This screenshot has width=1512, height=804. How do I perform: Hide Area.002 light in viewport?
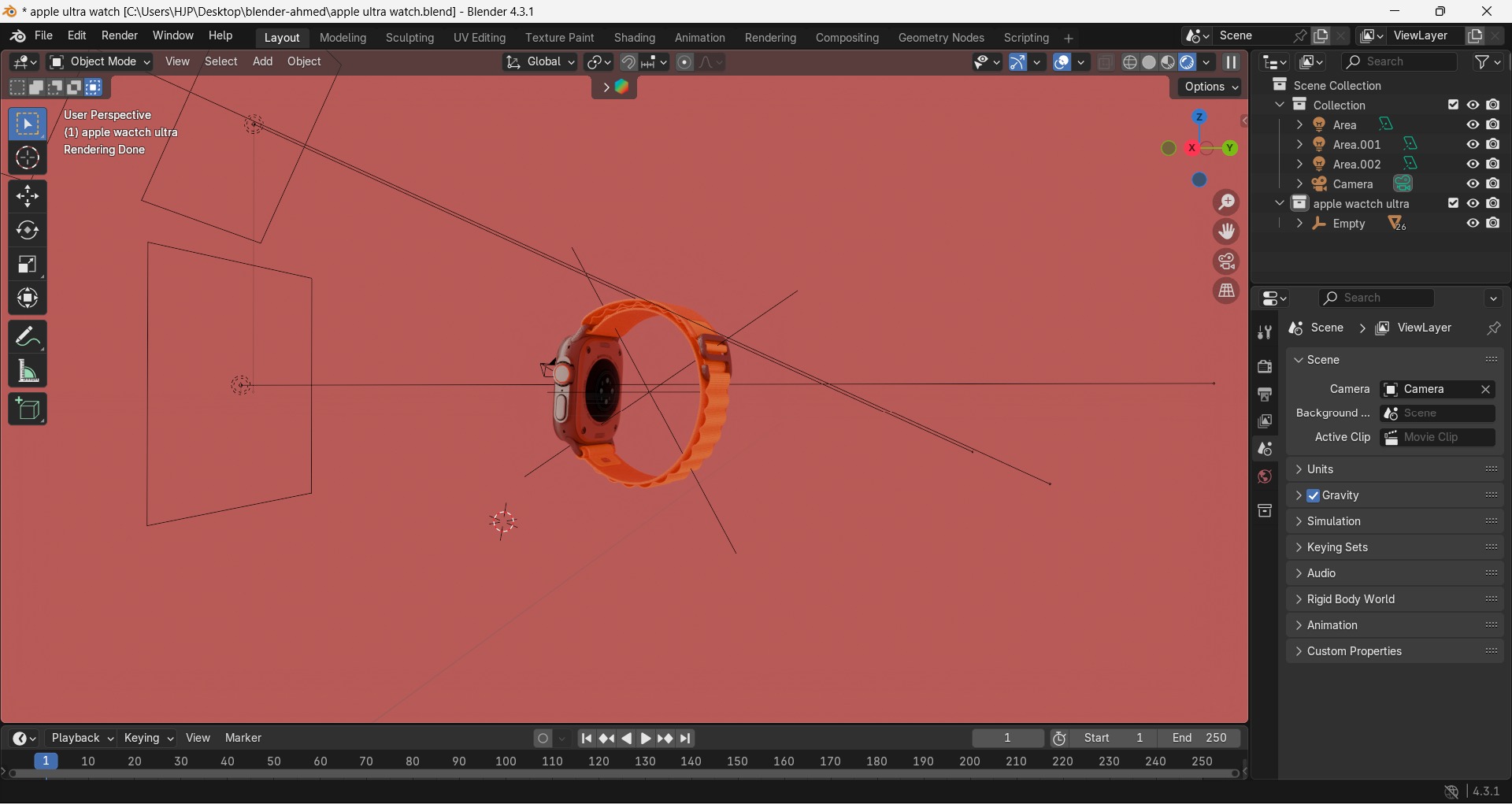1473,165
